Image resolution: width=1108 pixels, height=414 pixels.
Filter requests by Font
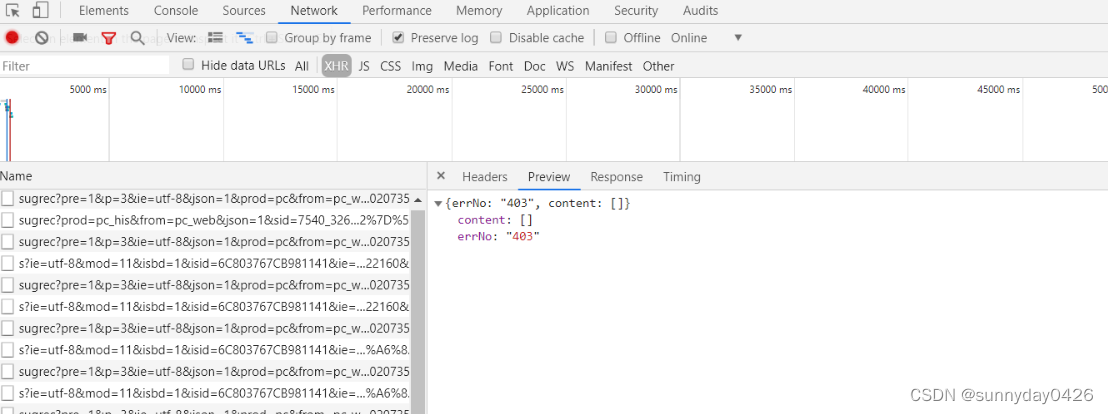point(501,66)
